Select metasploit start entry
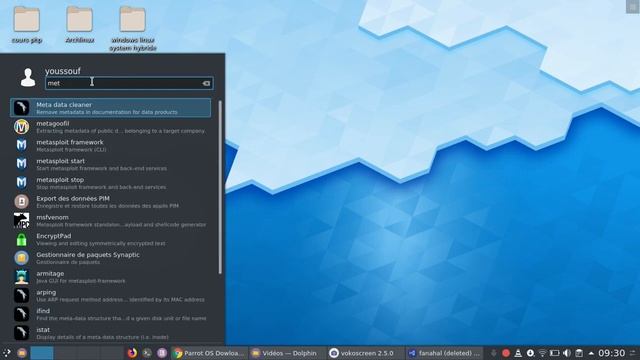Image resolution: width=640 pixels, height=360 pixels. 111,164
